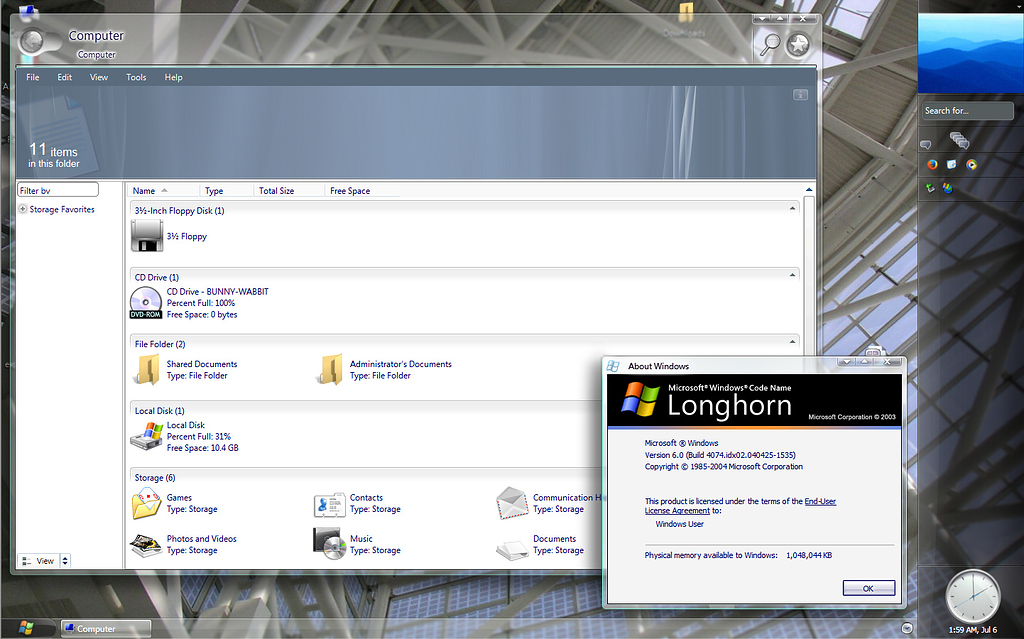This screenshot has height=639, width=1024.
Task: Click the search magnifier in the Computer window
Action: coord(770,44)
